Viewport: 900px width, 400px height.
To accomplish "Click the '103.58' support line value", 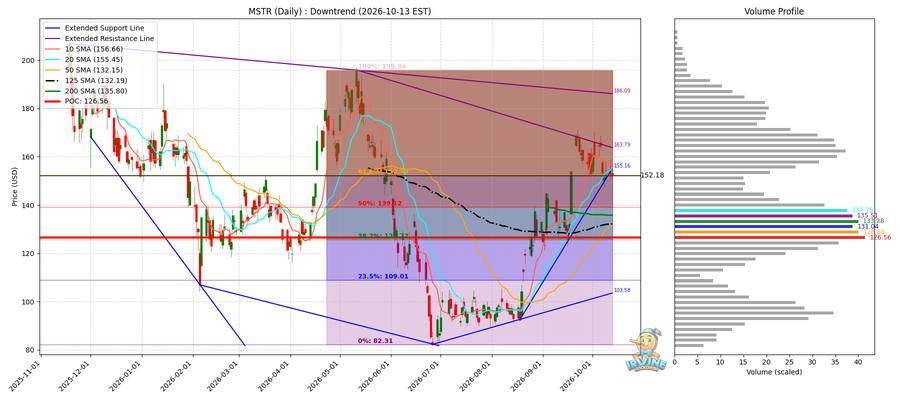I will (x=622, y=290).
